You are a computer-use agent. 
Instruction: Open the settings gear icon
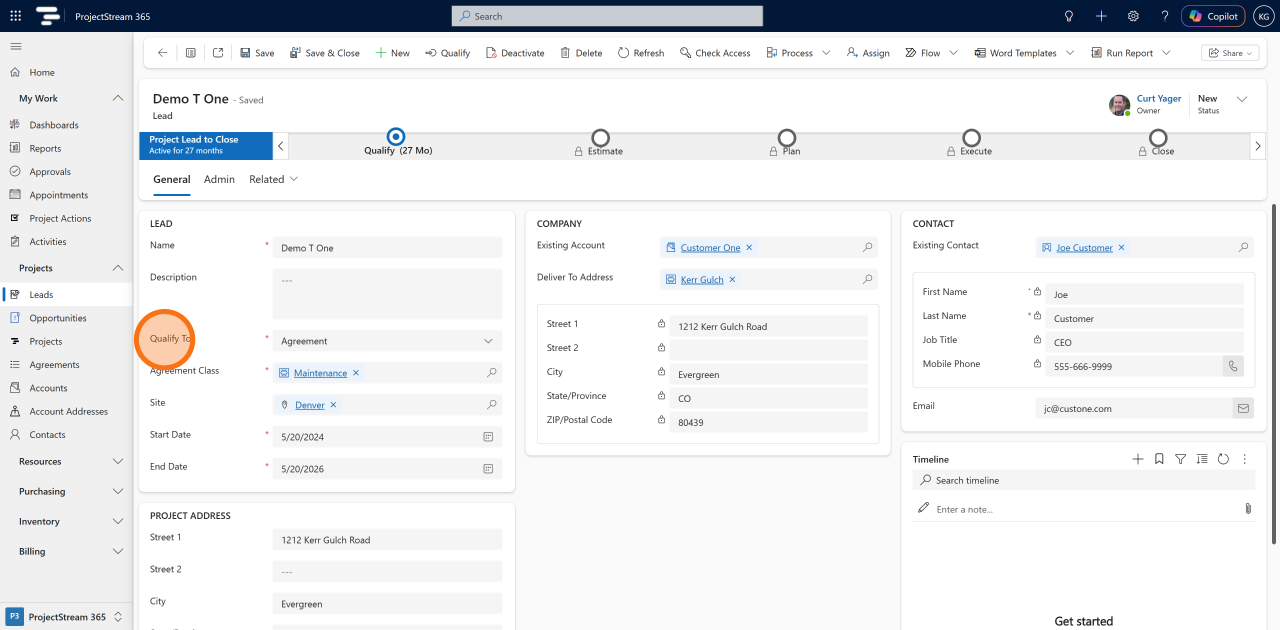[x=1133, y=16]
